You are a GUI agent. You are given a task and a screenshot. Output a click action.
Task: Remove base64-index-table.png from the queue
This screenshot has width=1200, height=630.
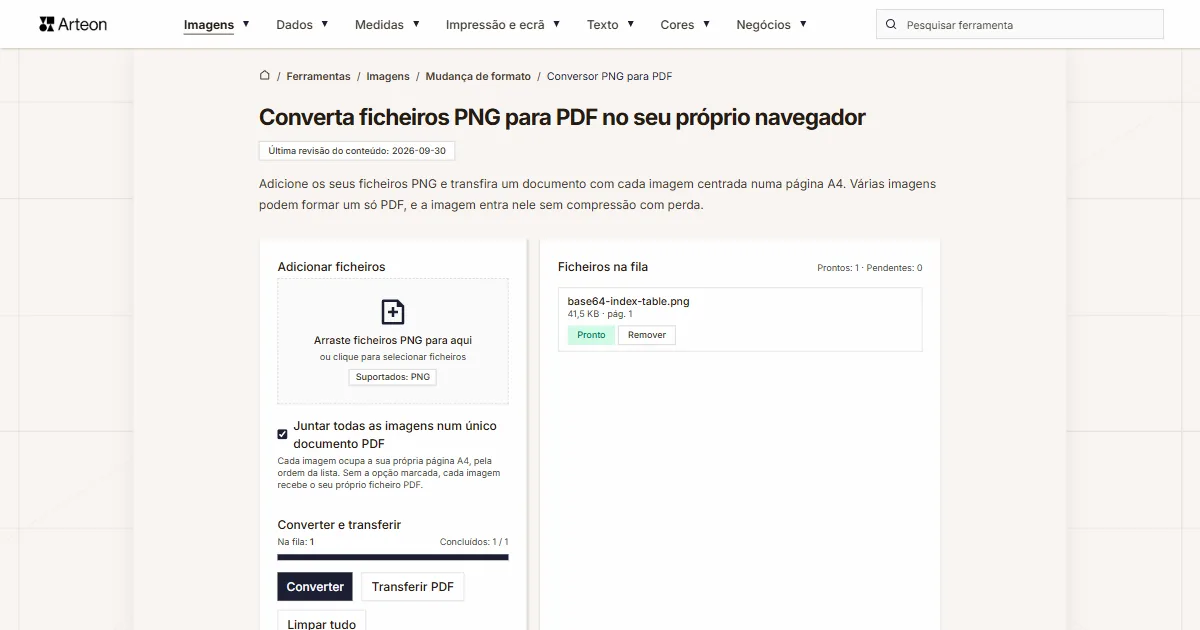(x=647, y=335)
